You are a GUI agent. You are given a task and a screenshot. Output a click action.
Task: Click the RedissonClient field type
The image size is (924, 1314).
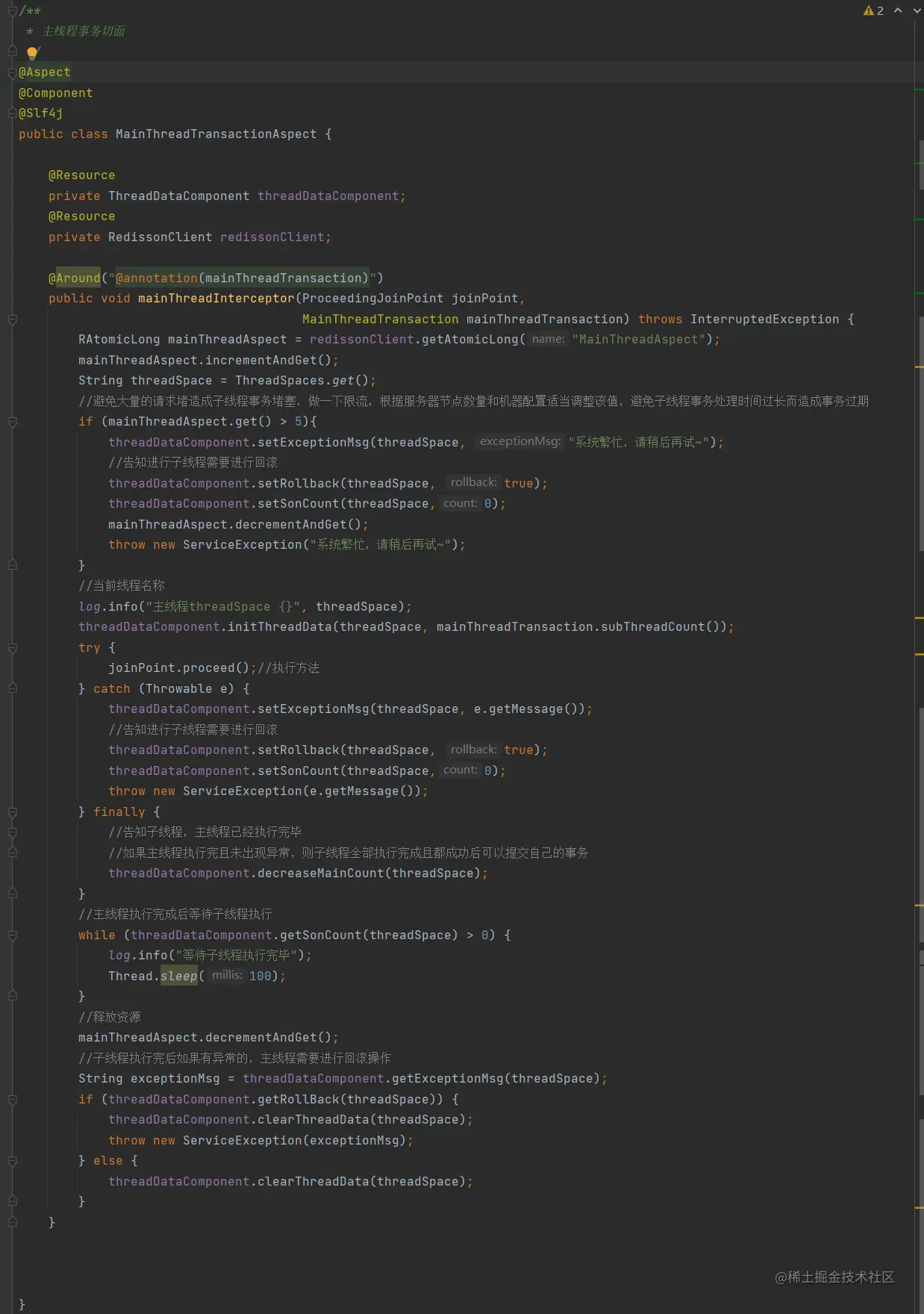pos(160,237)
